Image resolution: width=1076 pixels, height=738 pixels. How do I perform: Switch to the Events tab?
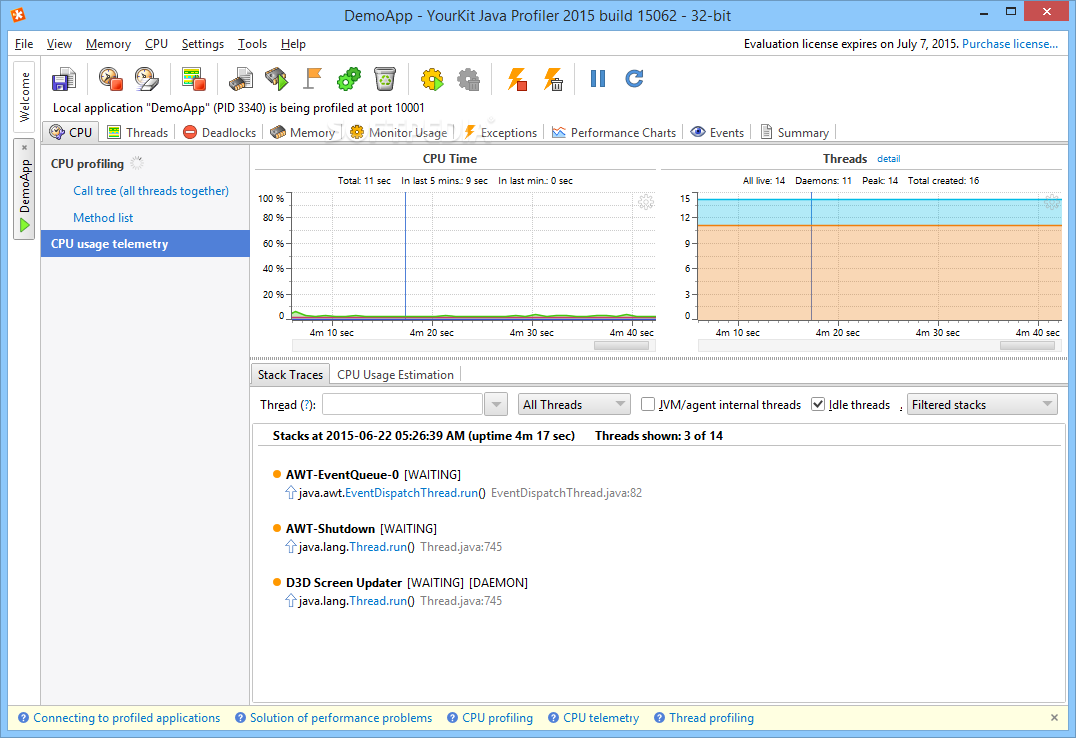pyautogui.click(x=717, y=132)
